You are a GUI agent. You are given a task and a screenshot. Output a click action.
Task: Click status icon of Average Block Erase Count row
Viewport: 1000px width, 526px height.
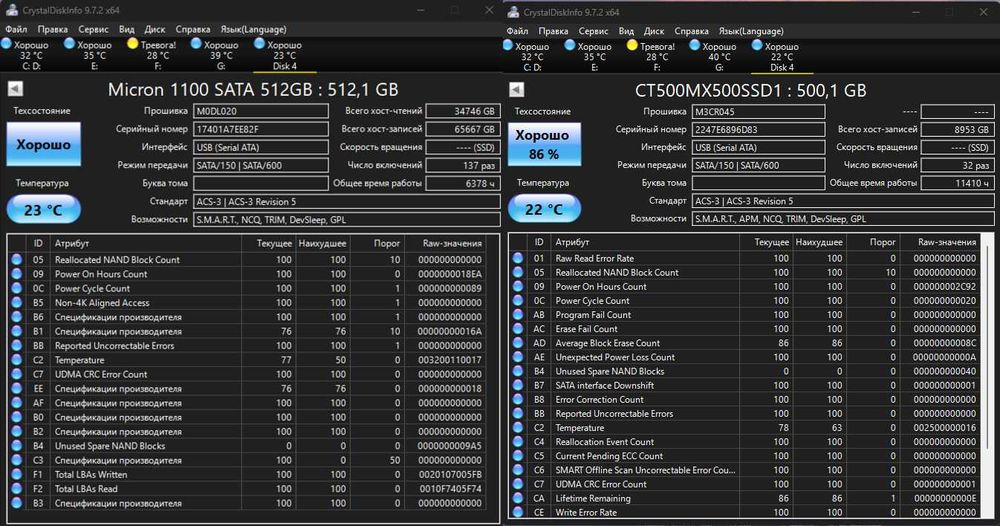click(518, 343)
